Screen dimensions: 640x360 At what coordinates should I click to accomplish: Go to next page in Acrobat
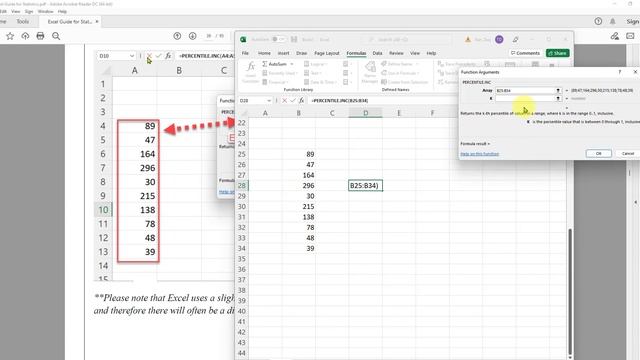click(193, 36)
